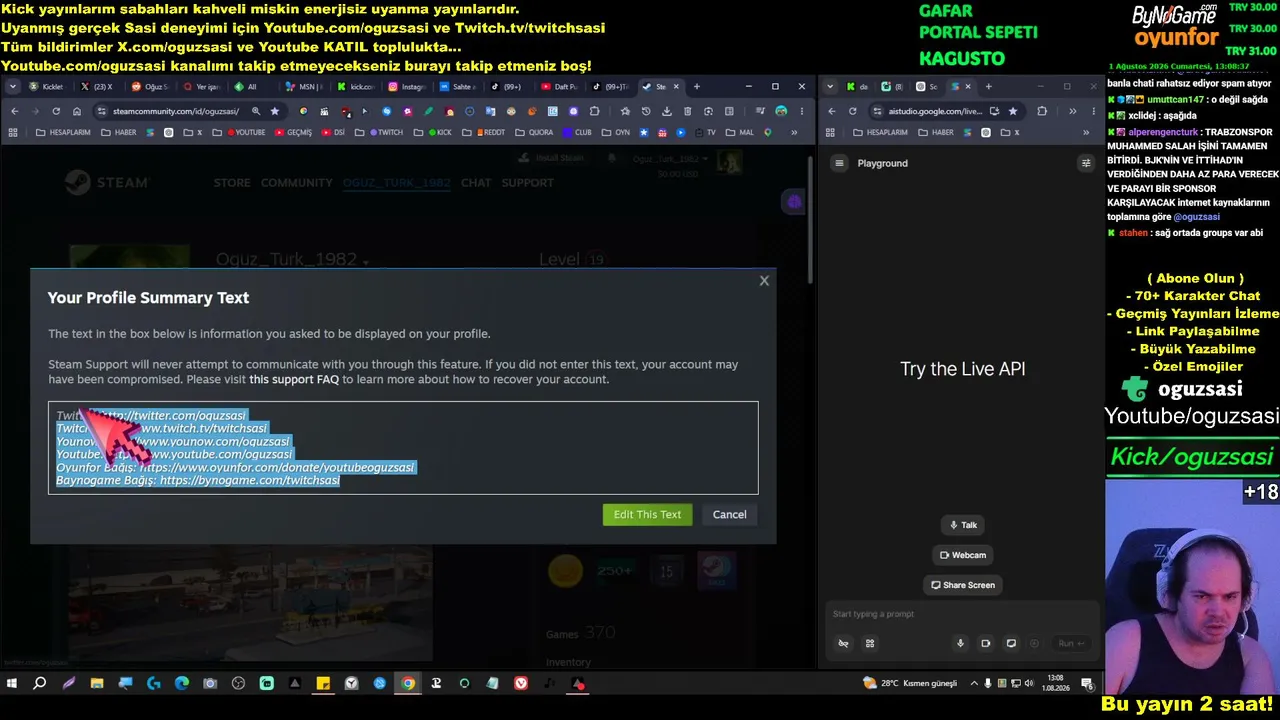This screenshot has height=720, width=1280.
Task: Expand tab search dropdown in right browser
Action: (830, 87)
